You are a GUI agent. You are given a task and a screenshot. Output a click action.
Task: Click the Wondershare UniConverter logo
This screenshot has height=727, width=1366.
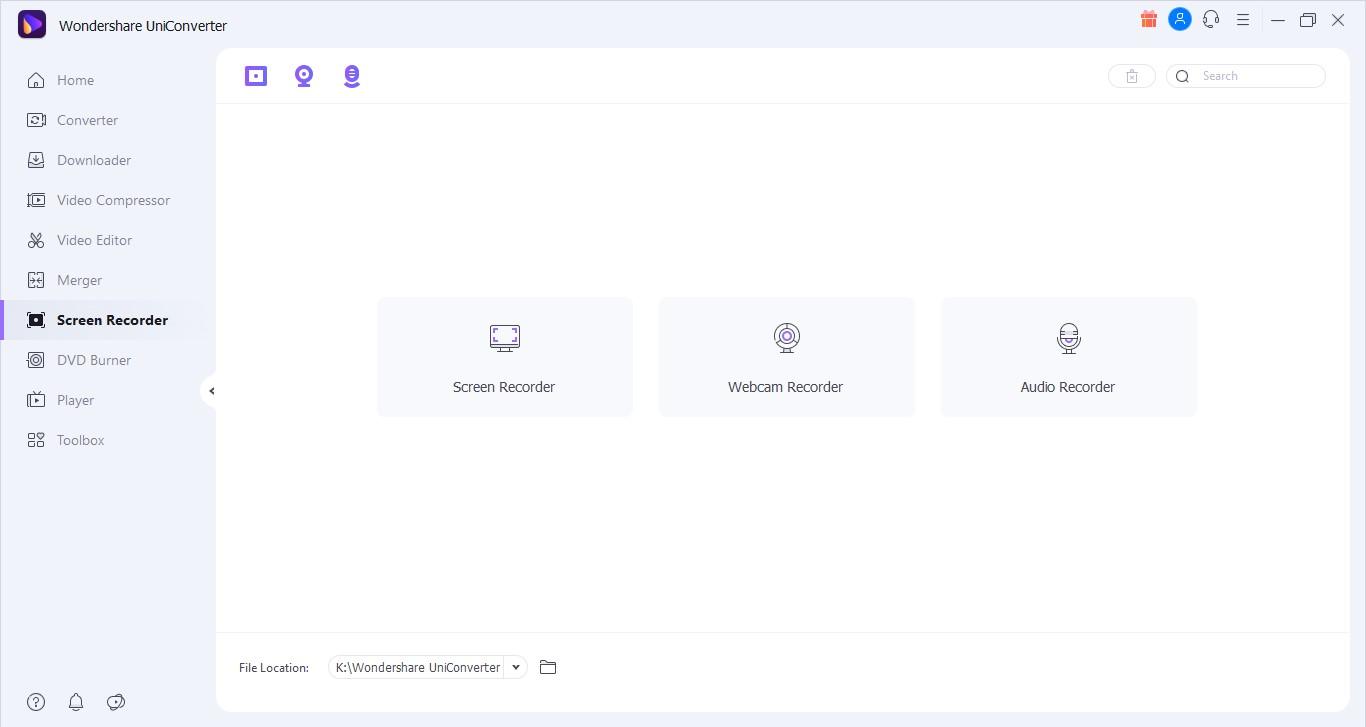tap(32, 24)
